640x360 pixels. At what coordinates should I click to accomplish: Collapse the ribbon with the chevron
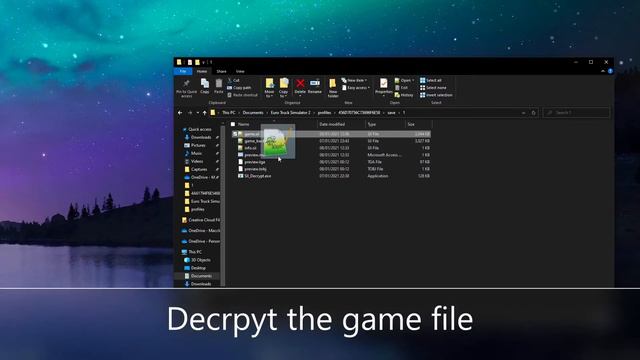click(603, 71)
